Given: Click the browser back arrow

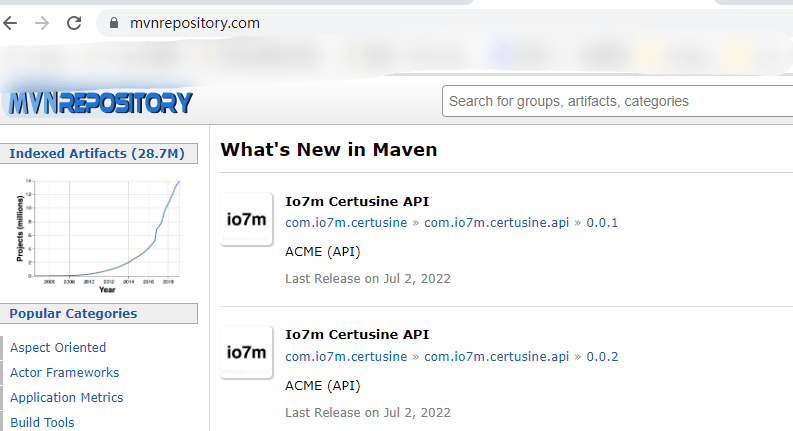Looking at the screenshot, I should (10, 23).
